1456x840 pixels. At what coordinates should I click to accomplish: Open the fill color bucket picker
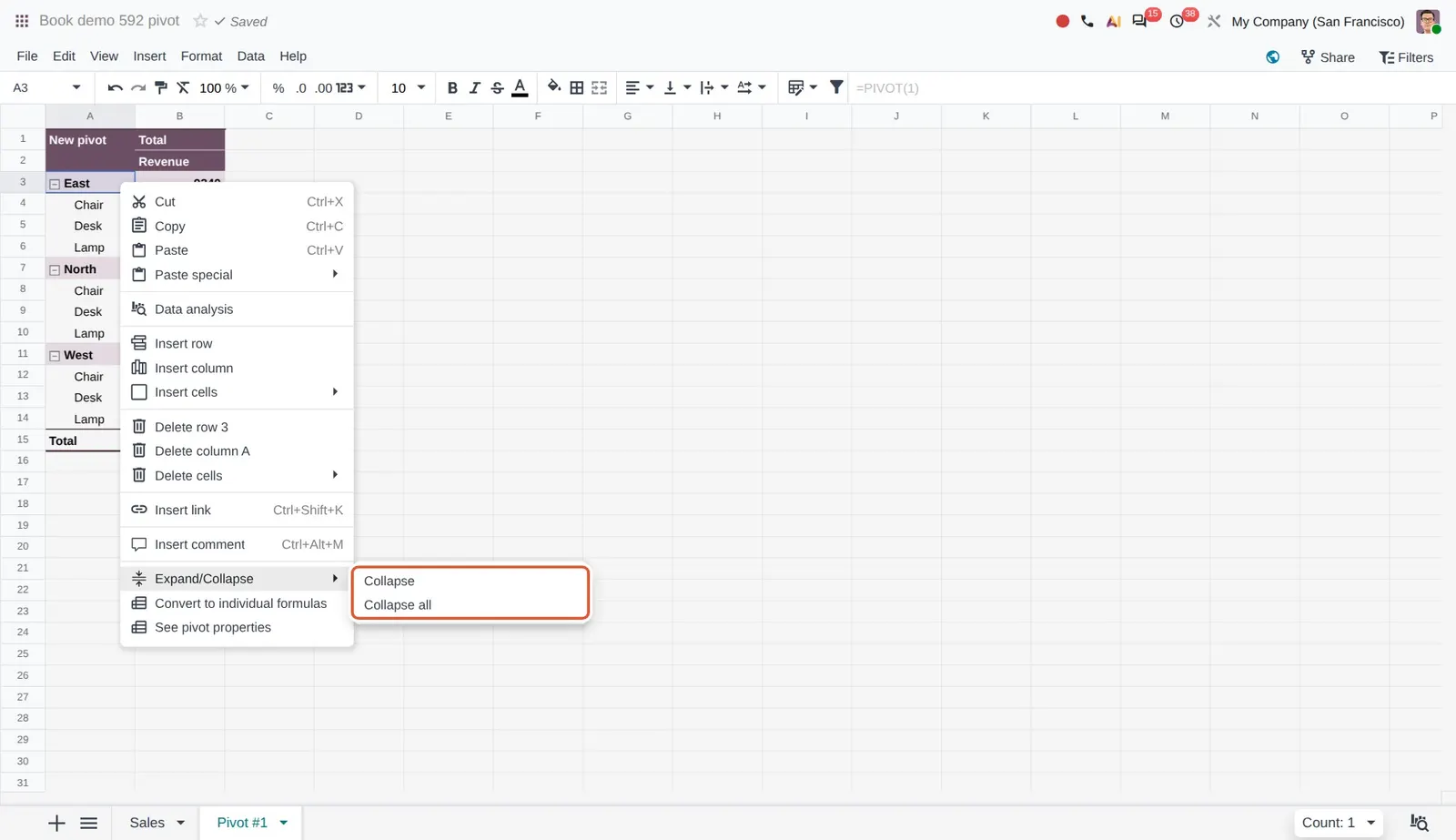(553, 87)
